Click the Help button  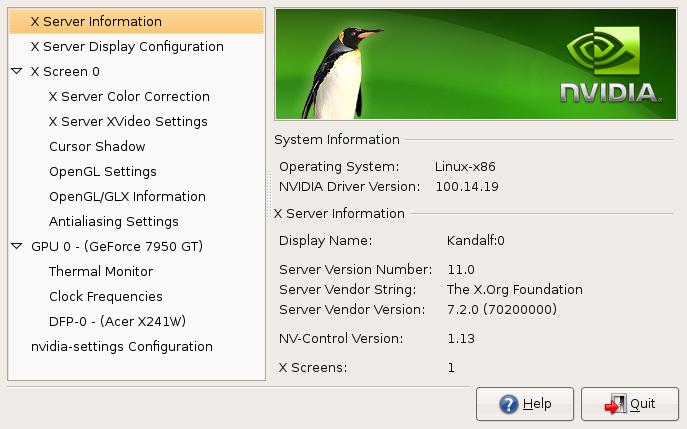click(x=525, y=404)
